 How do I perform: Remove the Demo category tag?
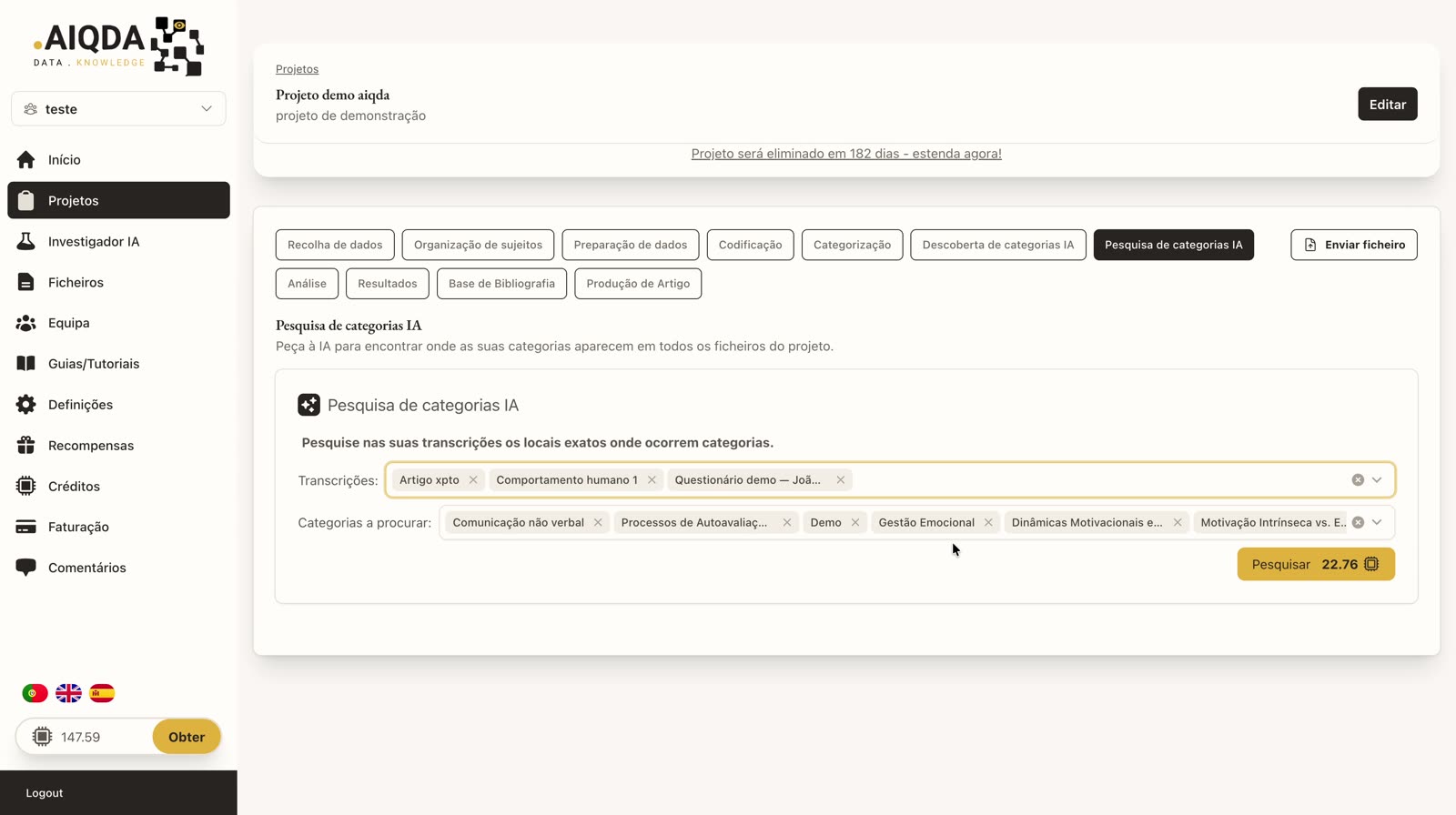tap(855, 523)
